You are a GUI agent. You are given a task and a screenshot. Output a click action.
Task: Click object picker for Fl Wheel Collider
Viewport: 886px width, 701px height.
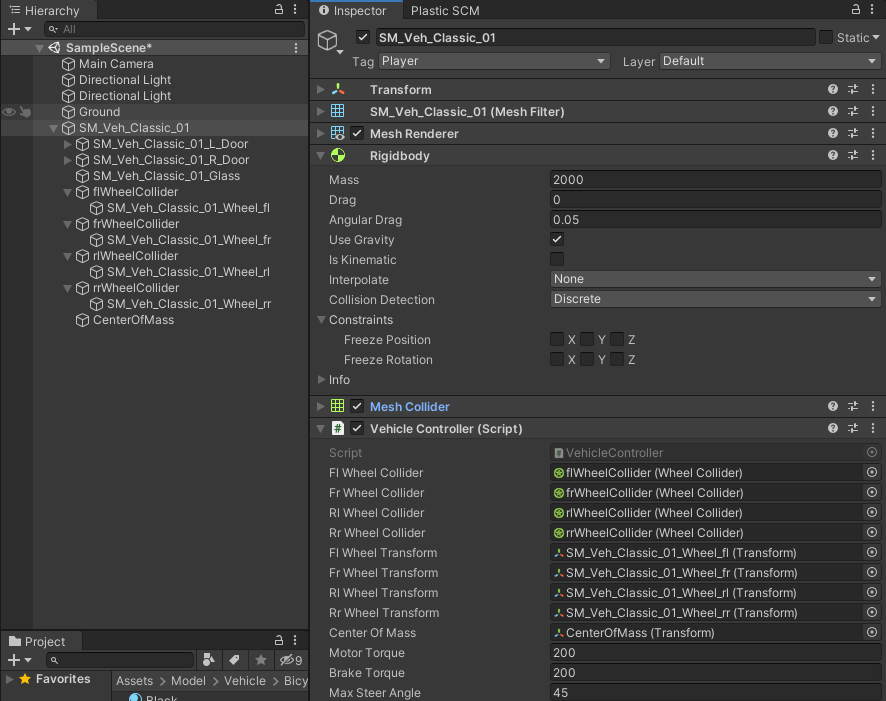point(872,473)
